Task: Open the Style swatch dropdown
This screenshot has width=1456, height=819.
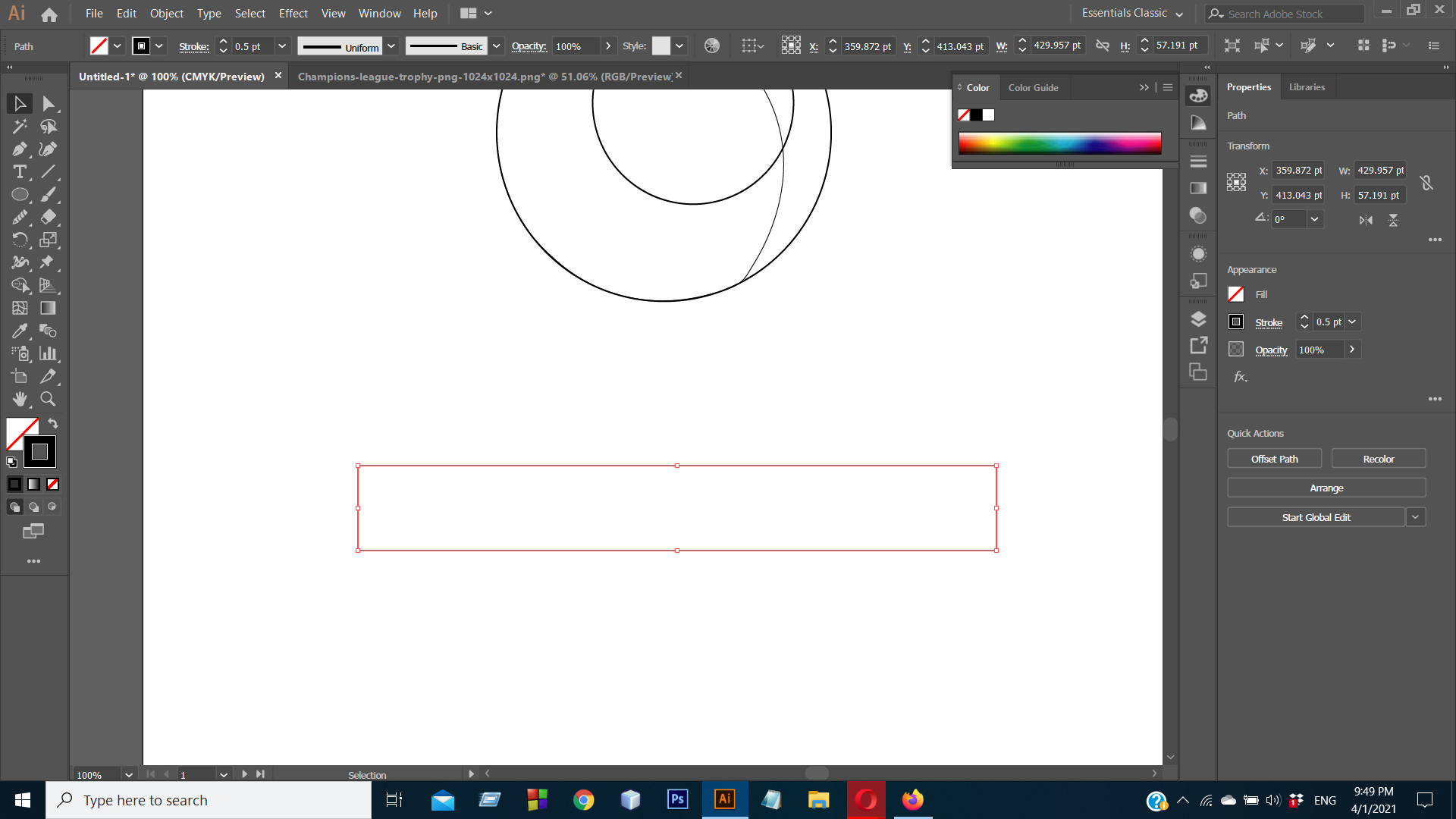Action: [x=679, y=46]
